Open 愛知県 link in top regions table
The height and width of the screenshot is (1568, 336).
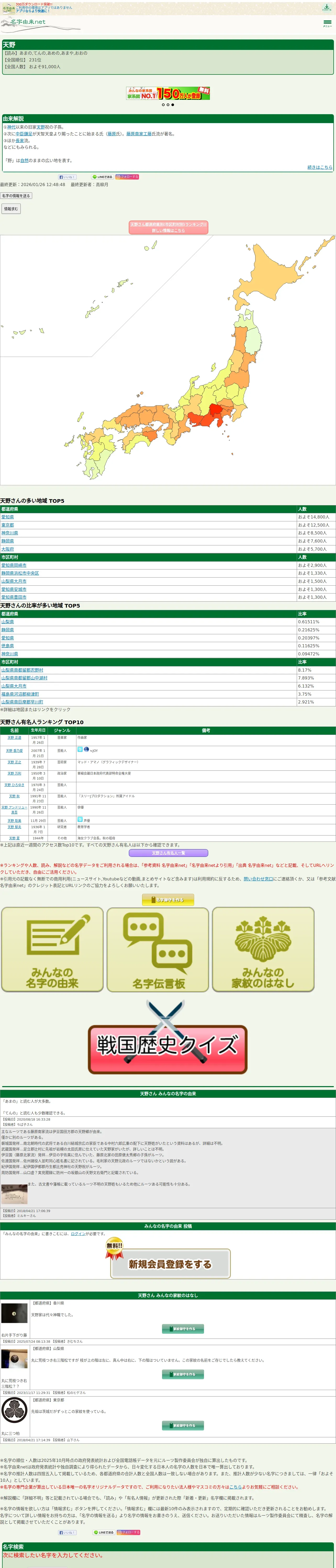(x=7, y=517)
